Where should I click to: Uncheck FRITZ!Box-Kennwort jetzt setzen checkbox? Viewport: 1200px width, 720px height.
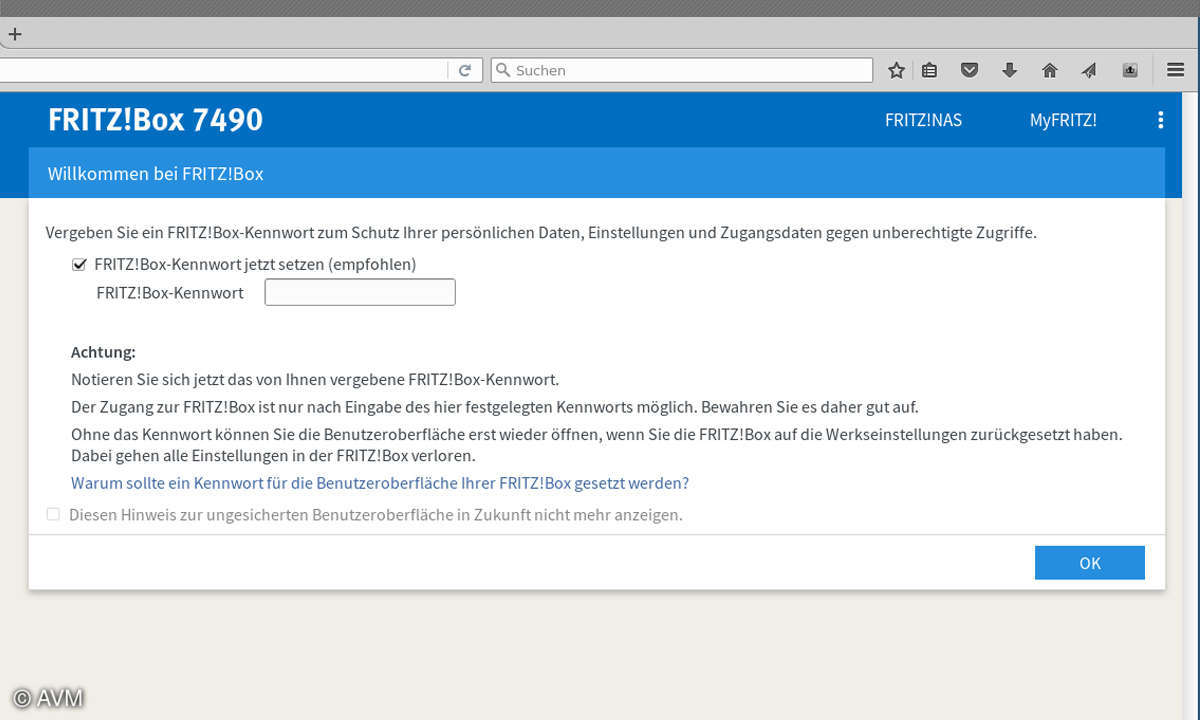pyautogui.click(x=79, y=265)
